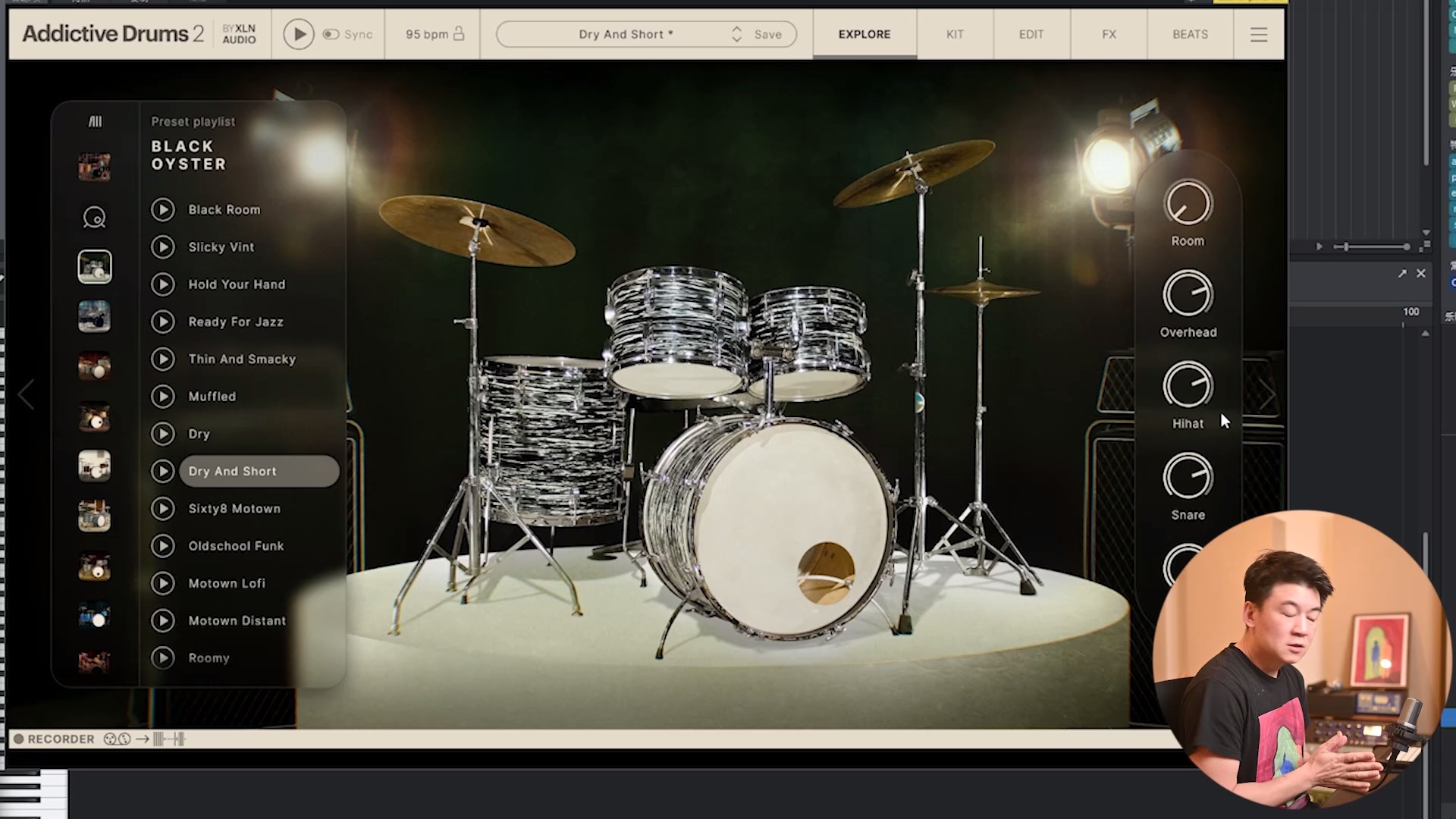Open the 'Dry And Short' preset dropdown

(626, 34)
